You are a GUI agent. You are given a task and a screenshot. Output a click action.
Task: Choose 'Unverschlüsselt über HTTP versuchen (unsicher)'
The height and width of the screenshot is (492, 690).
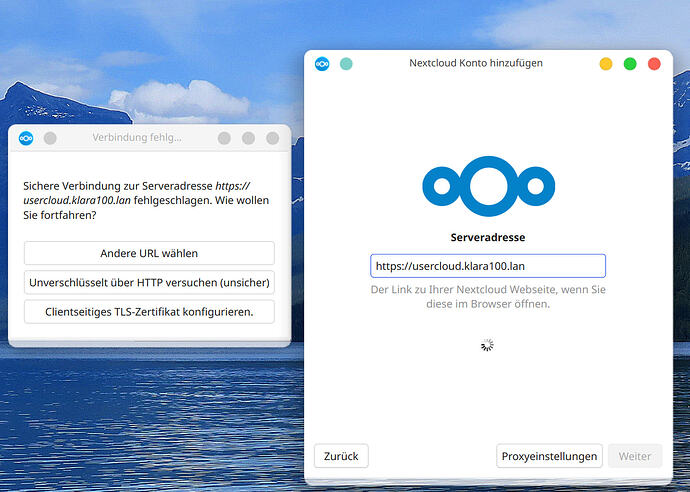click(x=149, y=283)
